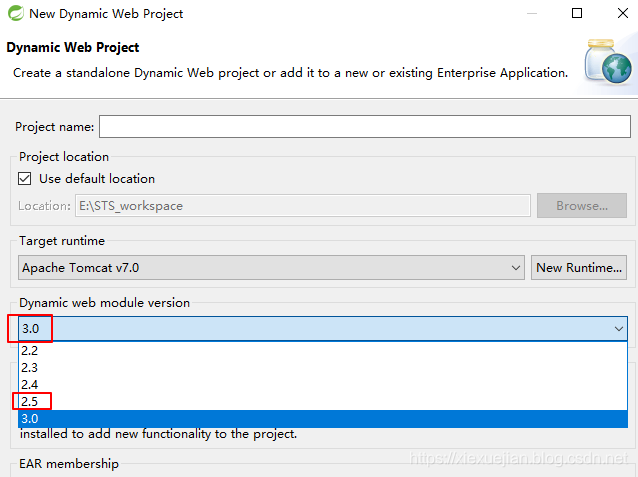Click the Browse... button
This screenshot has width=638, height=477.
pos(582,206)
